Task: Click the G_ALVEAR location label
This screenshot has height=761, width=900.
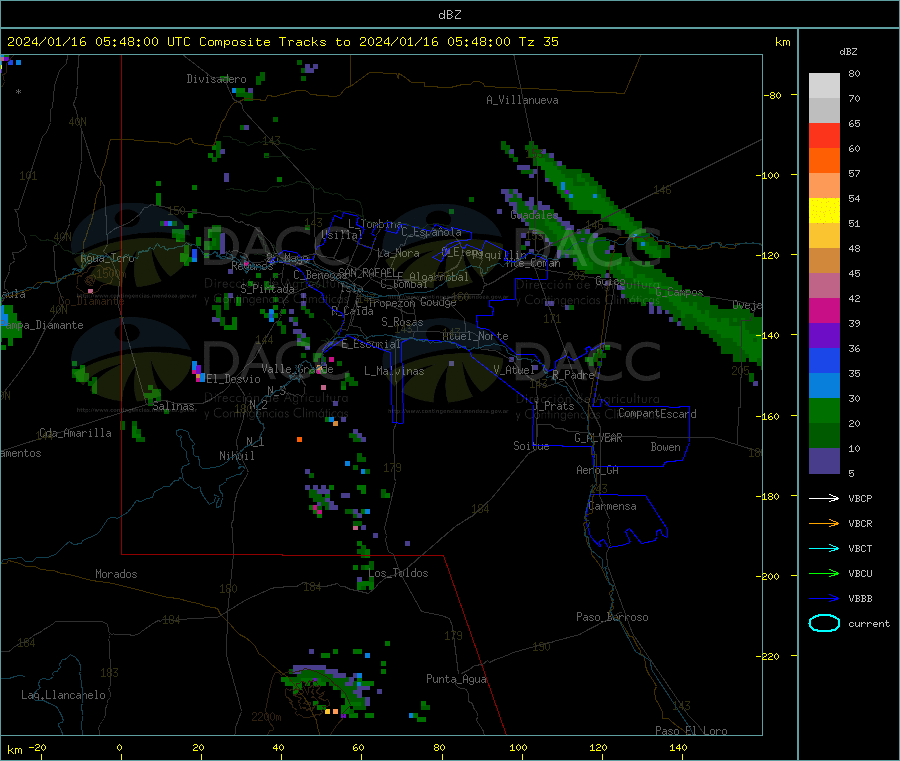Action: pyautogui.click(x=599, y=438)
